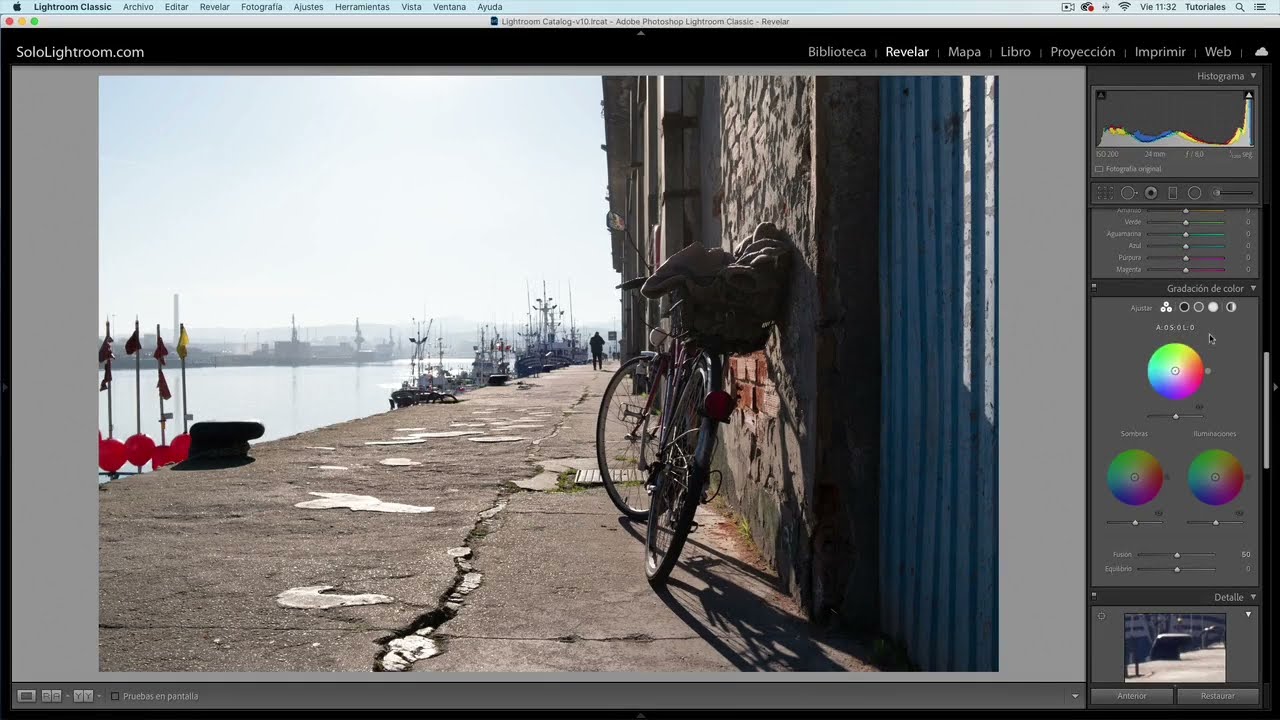Adjust the Magenta HSL slider
The image size is (1280, 720).
coord(1186,270)
